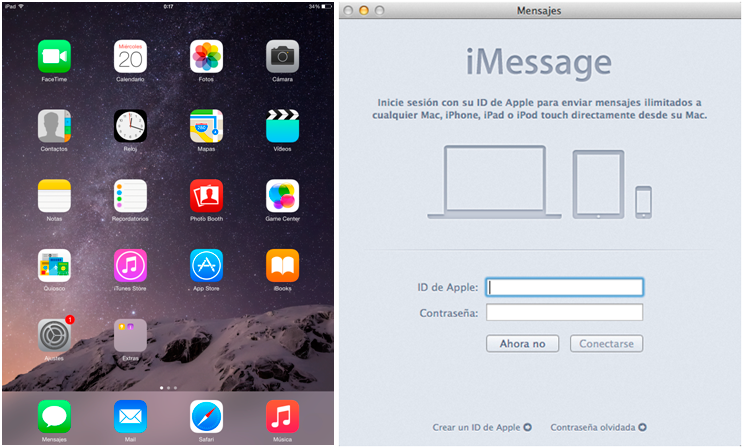Open the FaceTime app on iPad
Viewport: 745px width, 447px height.
(x=54, y=57)
